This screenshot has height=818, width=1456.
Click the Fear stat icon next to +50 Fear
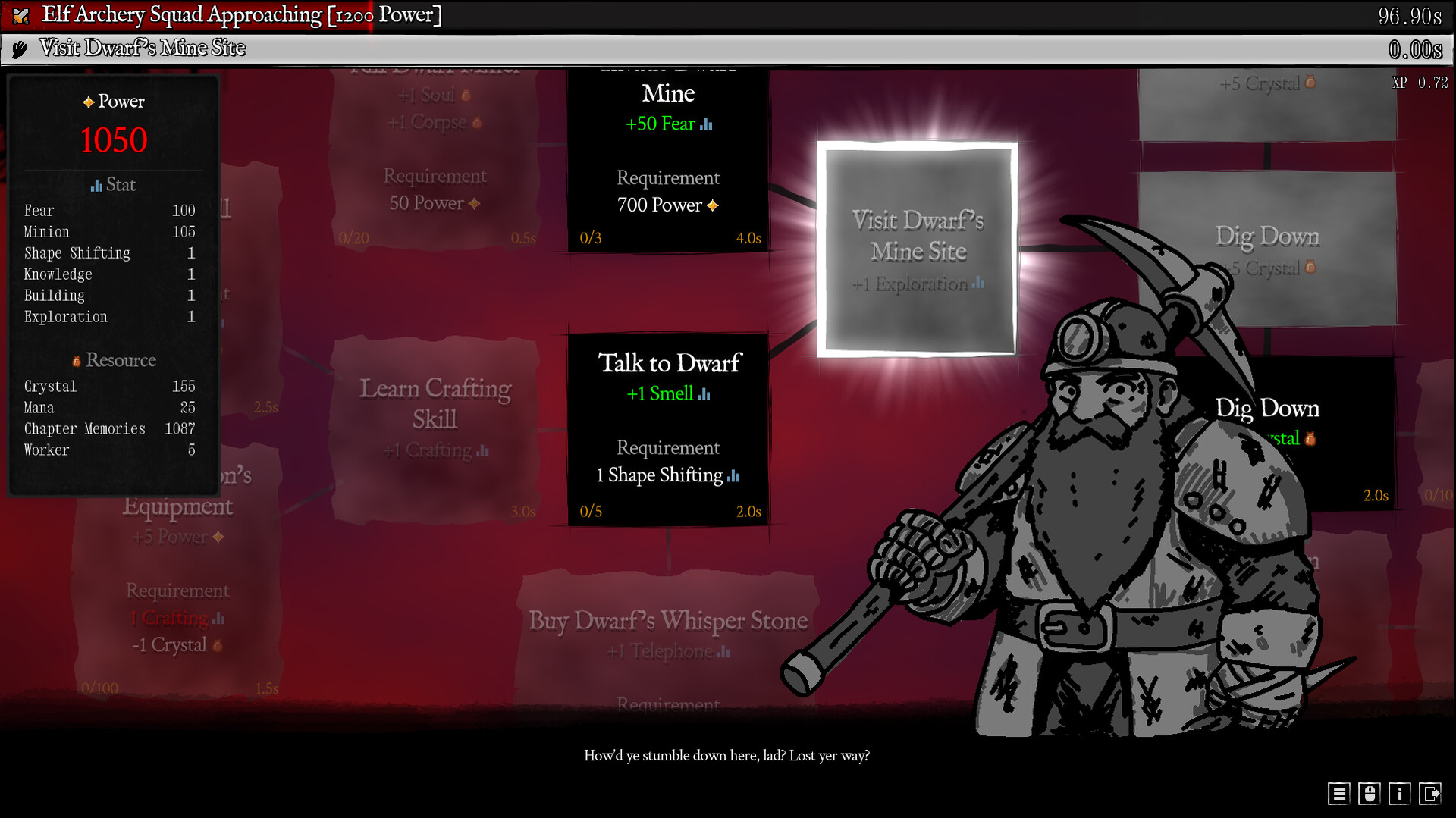[704, 124]
